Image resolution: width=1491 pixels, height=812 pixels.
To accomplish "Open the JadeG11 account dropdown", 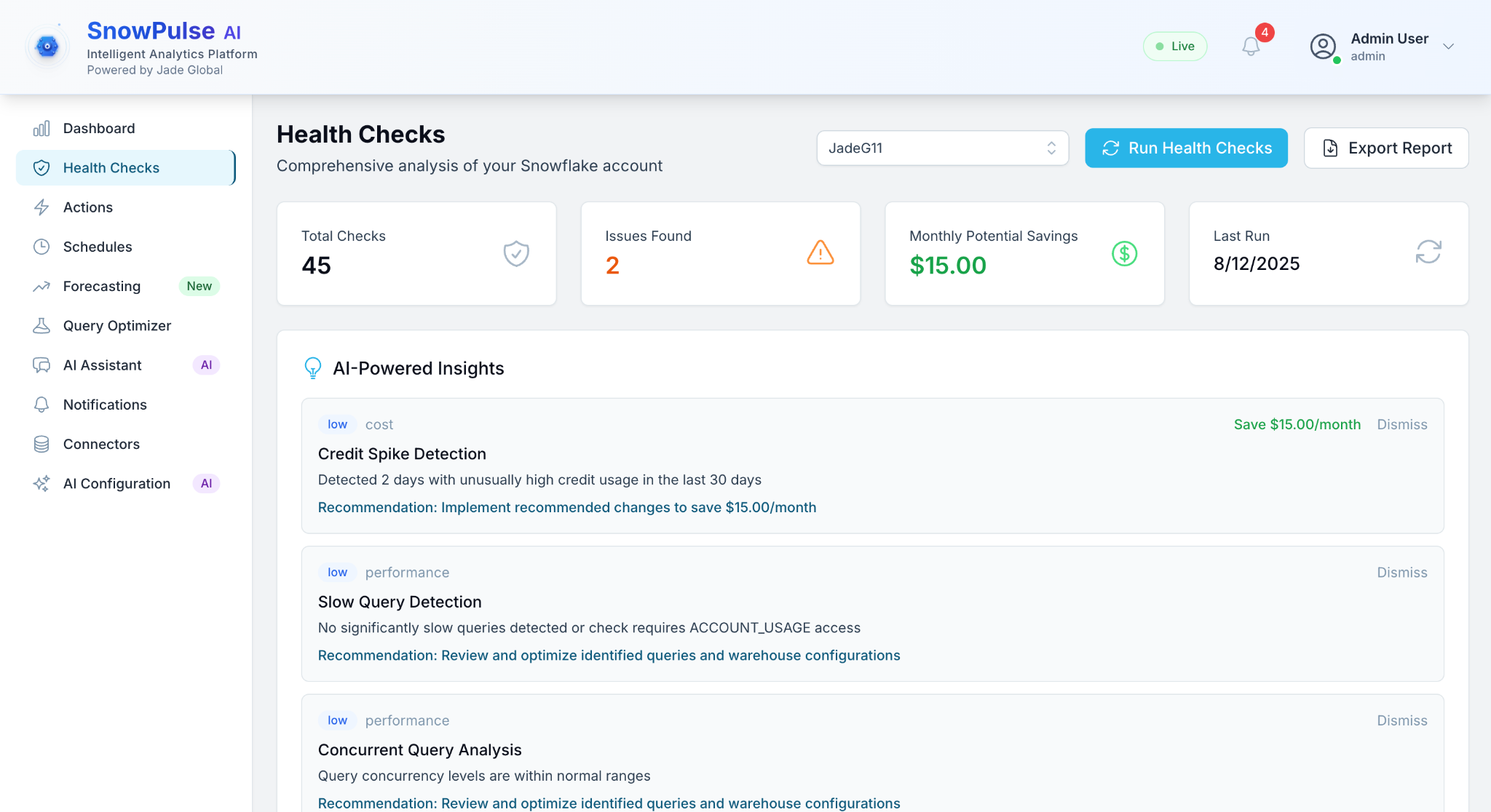I will coord(942,148).
